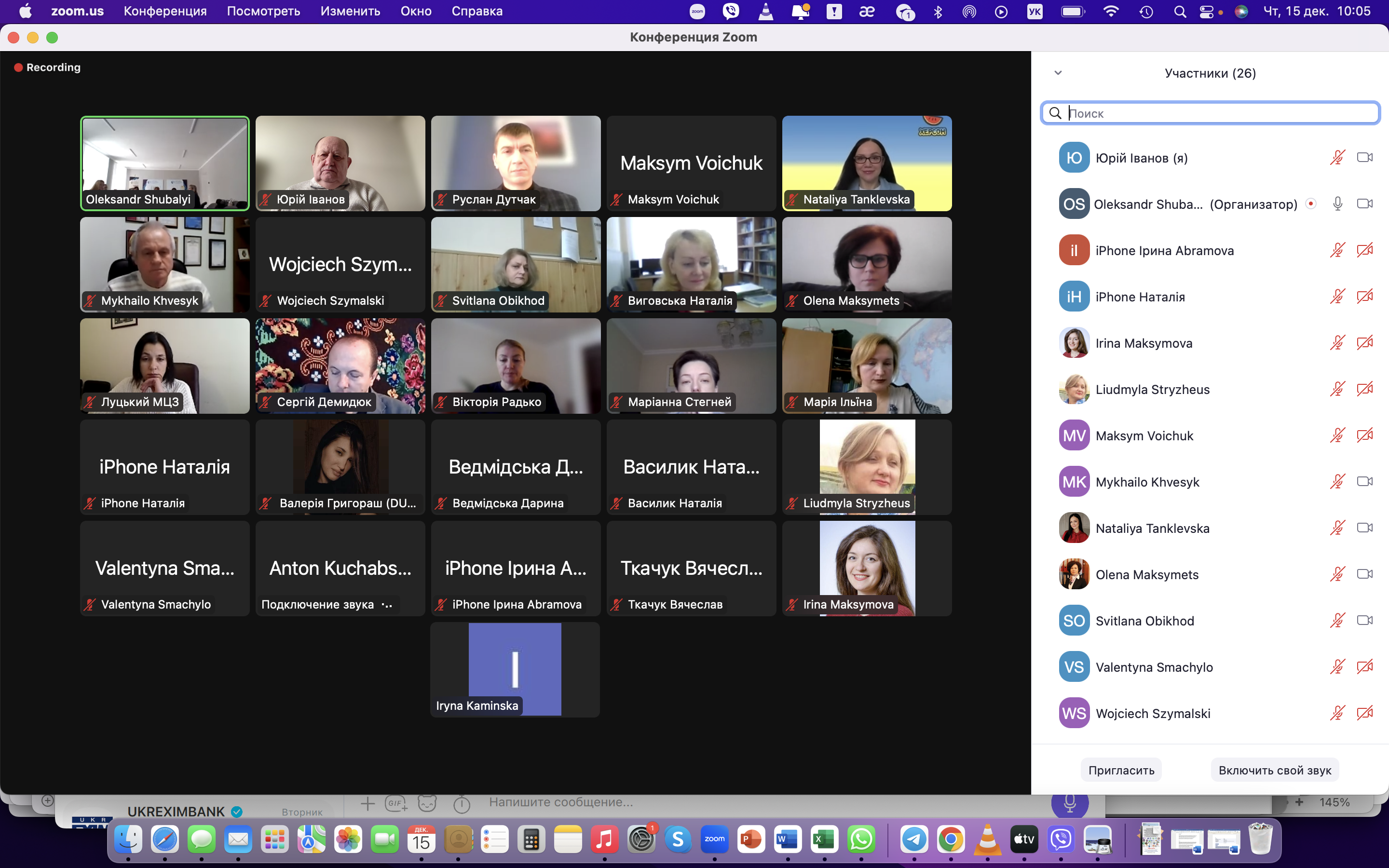Collapse the participants panel chevron

click(x=1058, y=73)
